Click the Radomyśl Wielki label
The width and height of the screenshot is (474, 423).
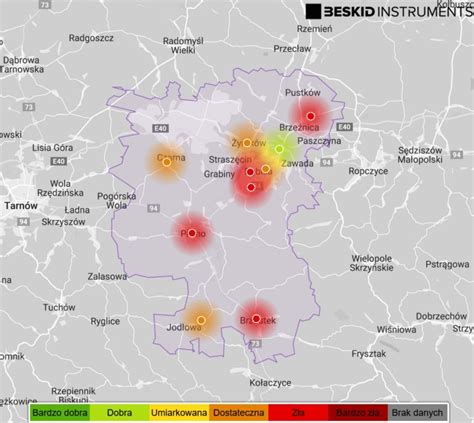tap(183, 46)
